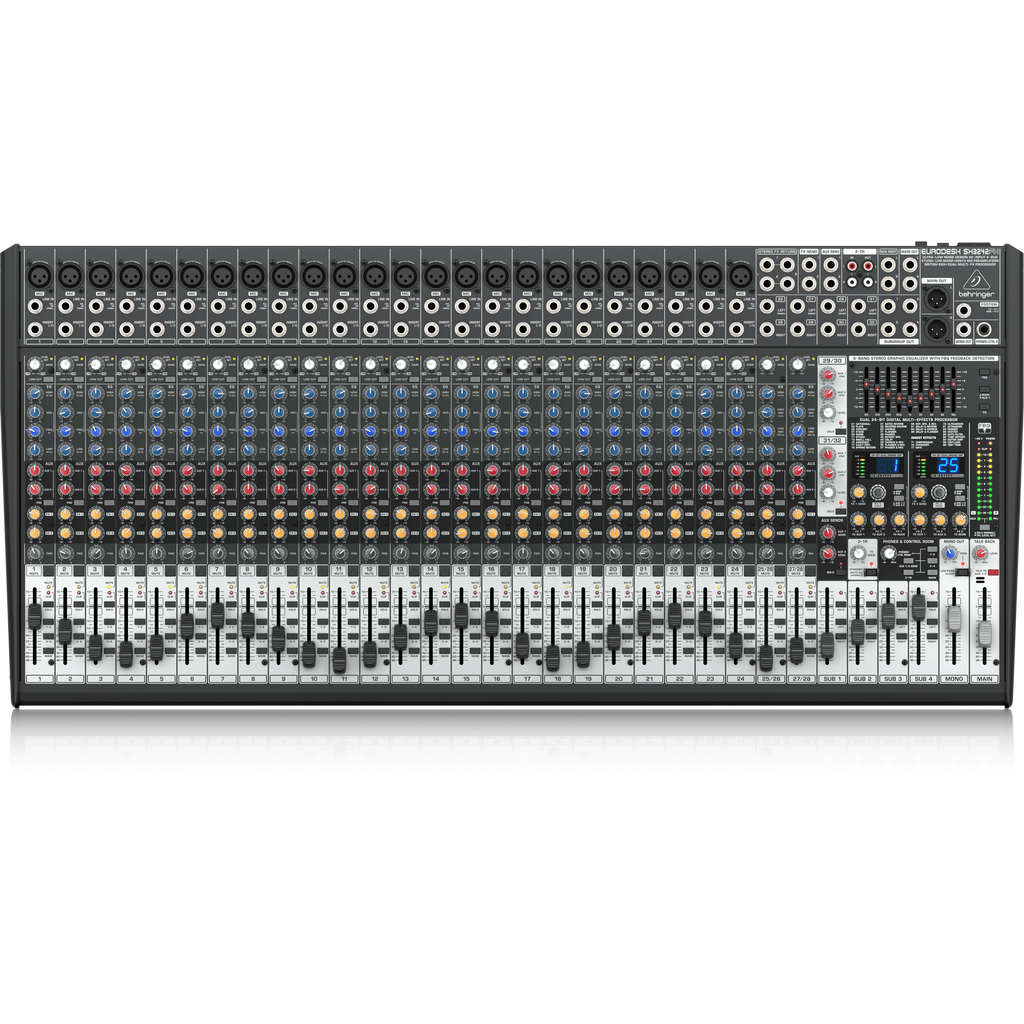Screen dimensions: 1024x1024
Task: Click the FX 1 Send orange knob
Action: [x=859, y=492]
